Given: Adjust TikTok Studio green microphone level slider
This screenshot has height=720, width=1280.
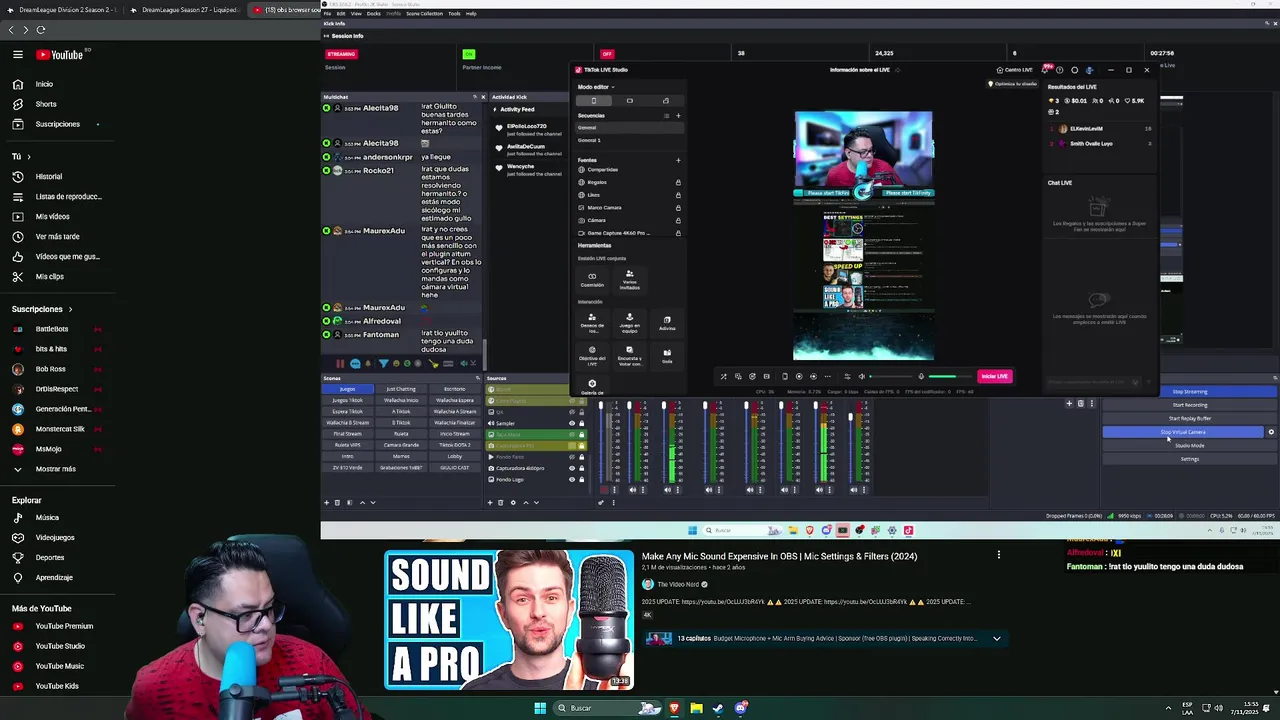Looking at the screenshot, I should coord(948,376).
